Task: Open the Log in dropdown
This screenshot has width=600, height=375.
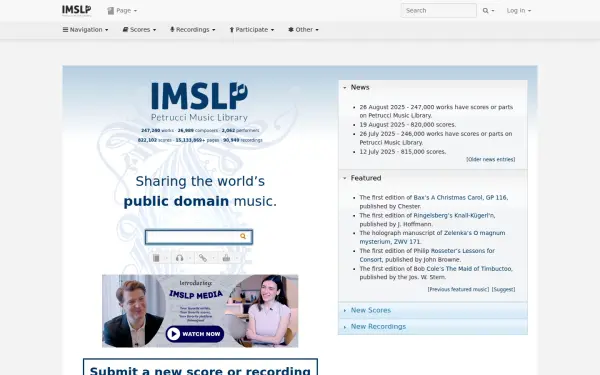Action: coord(518,11)
